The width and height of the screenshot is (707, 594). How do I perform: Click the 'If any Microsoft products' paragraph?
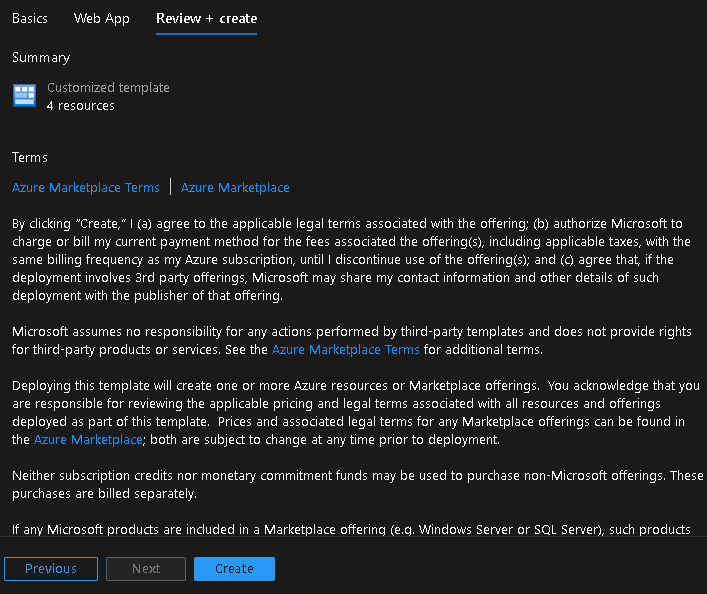click(x=350, y=528)
